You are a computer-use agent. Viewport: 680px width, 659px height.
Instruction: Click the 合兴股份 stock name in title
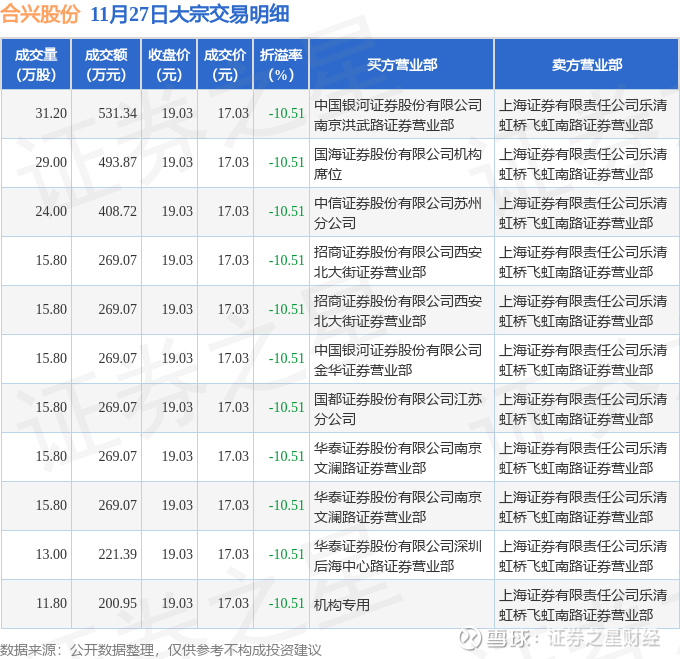(40, 14)
